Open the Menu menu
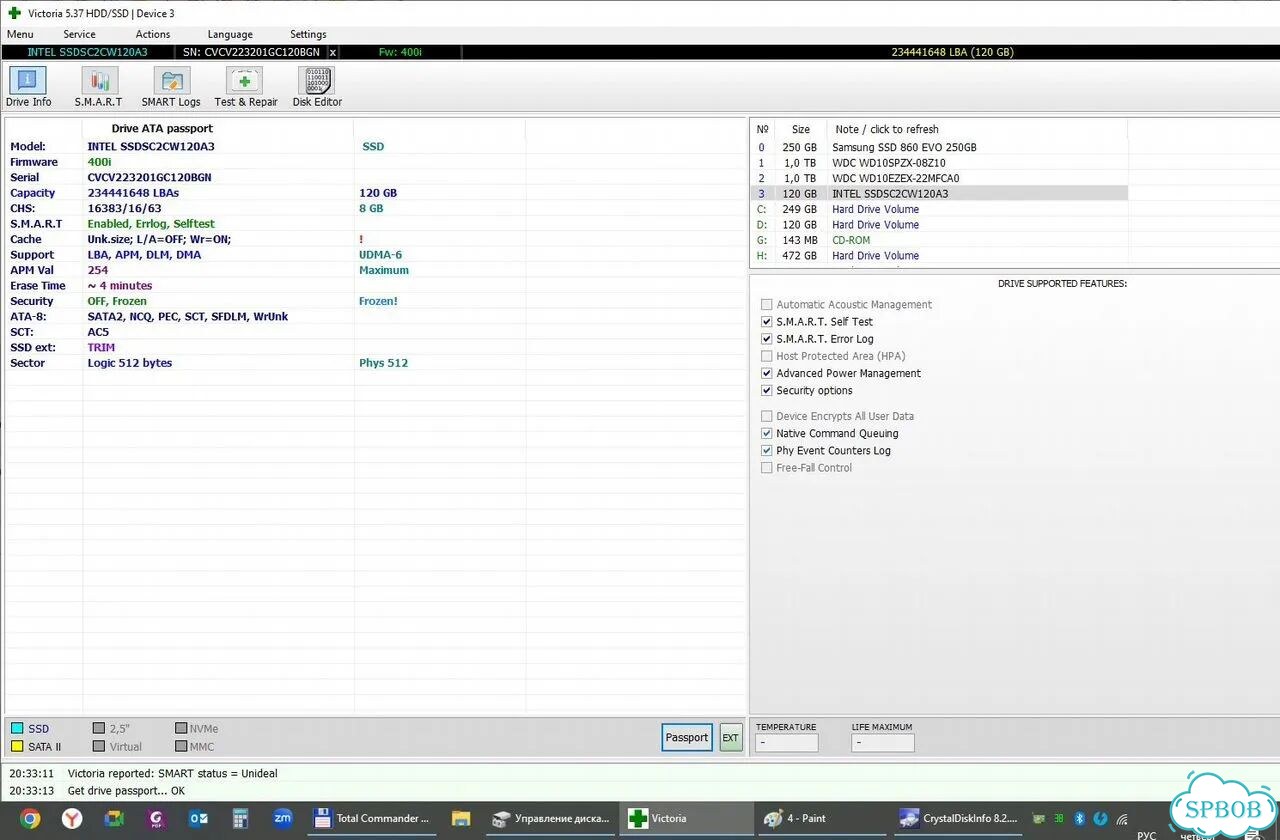1280x840 pixels. [20, 34]
